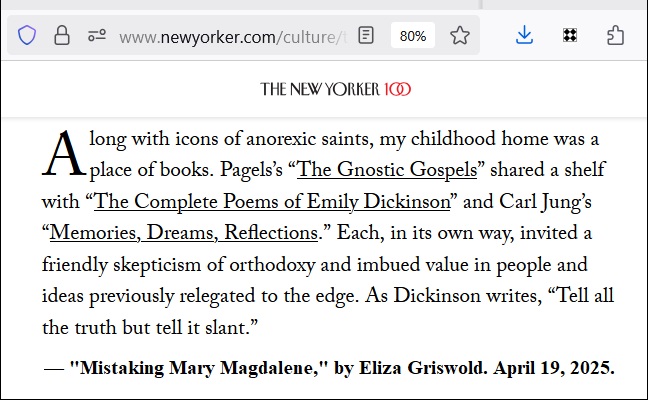Click the "Mistaking Mary Magdalene" citation caption
The height and width of the screenshot is (400, 648).
(330, 368)
